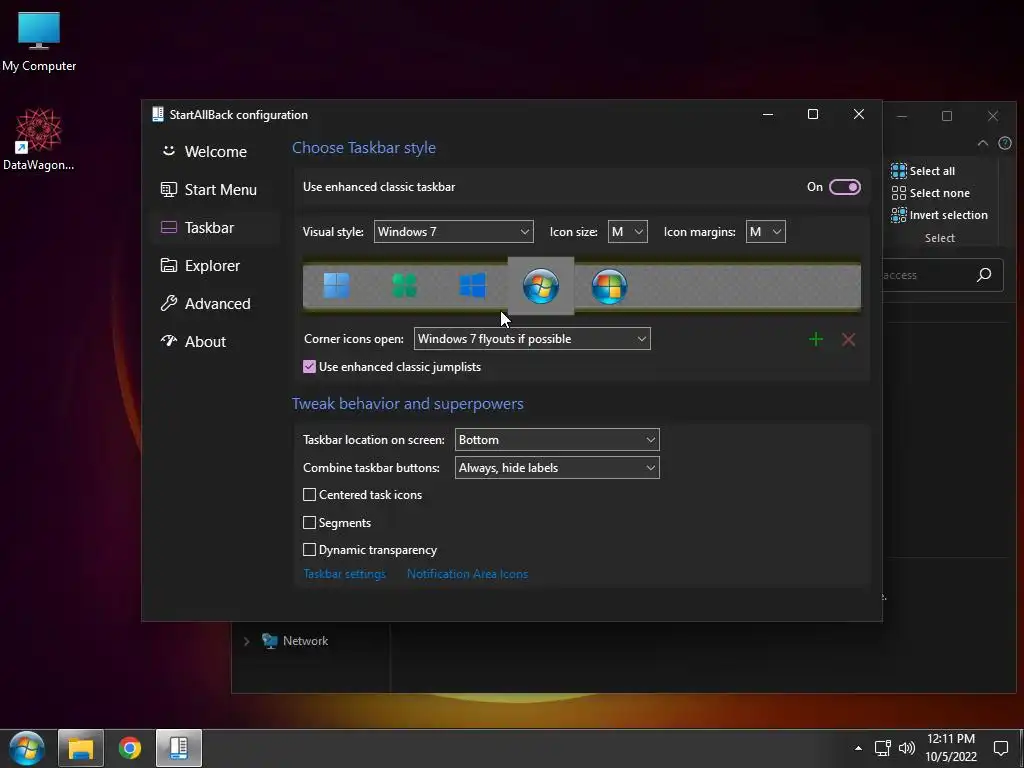Click Select all in the Explorer window
The image size is (1024, 768).
pos(923,171)
